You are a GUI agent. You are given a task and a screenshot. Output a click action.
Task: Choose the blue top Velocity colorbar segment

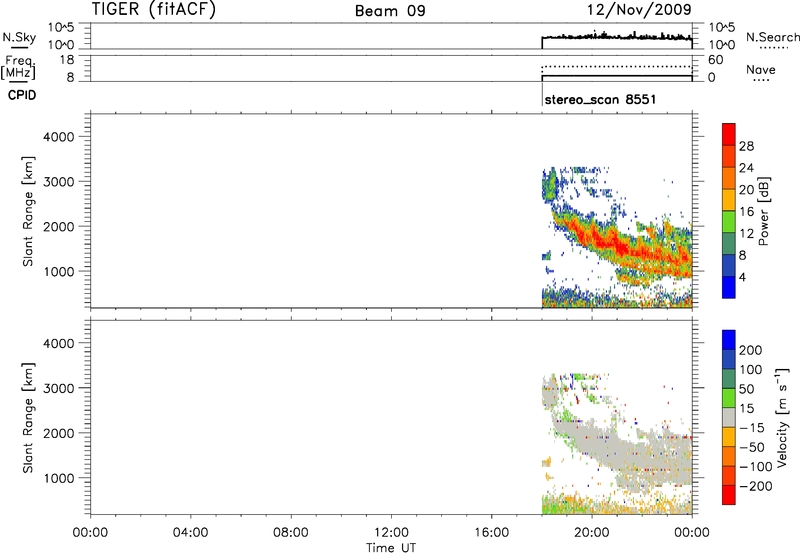pyautogui.click(x=728, y=336)
